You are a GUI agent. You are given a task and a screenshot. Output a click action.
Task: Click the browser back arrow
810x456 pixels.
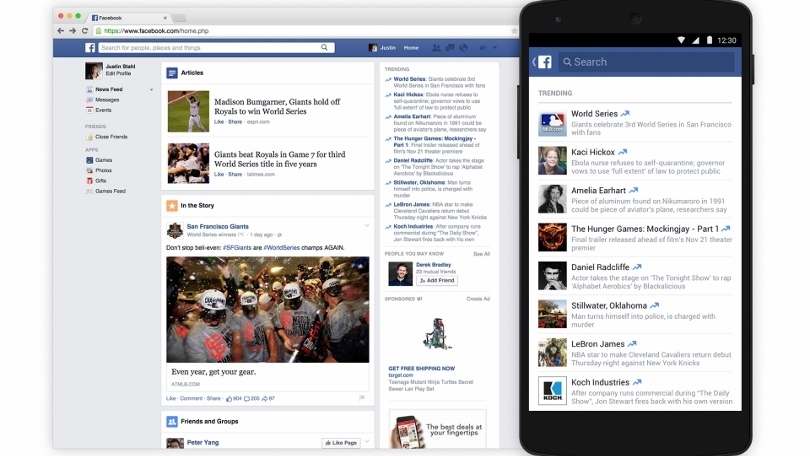[62, 31]
